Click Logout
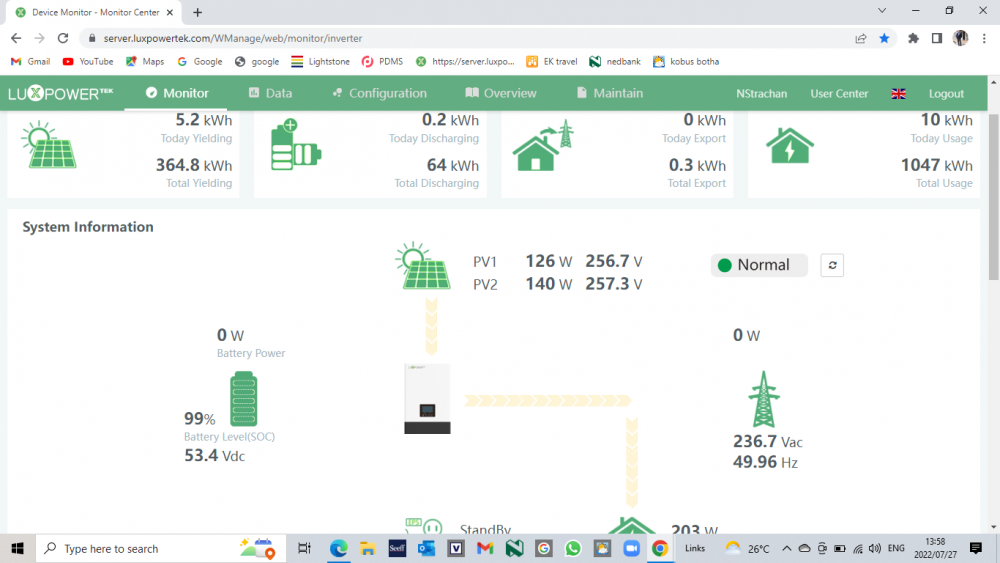 tap(946, 94)
